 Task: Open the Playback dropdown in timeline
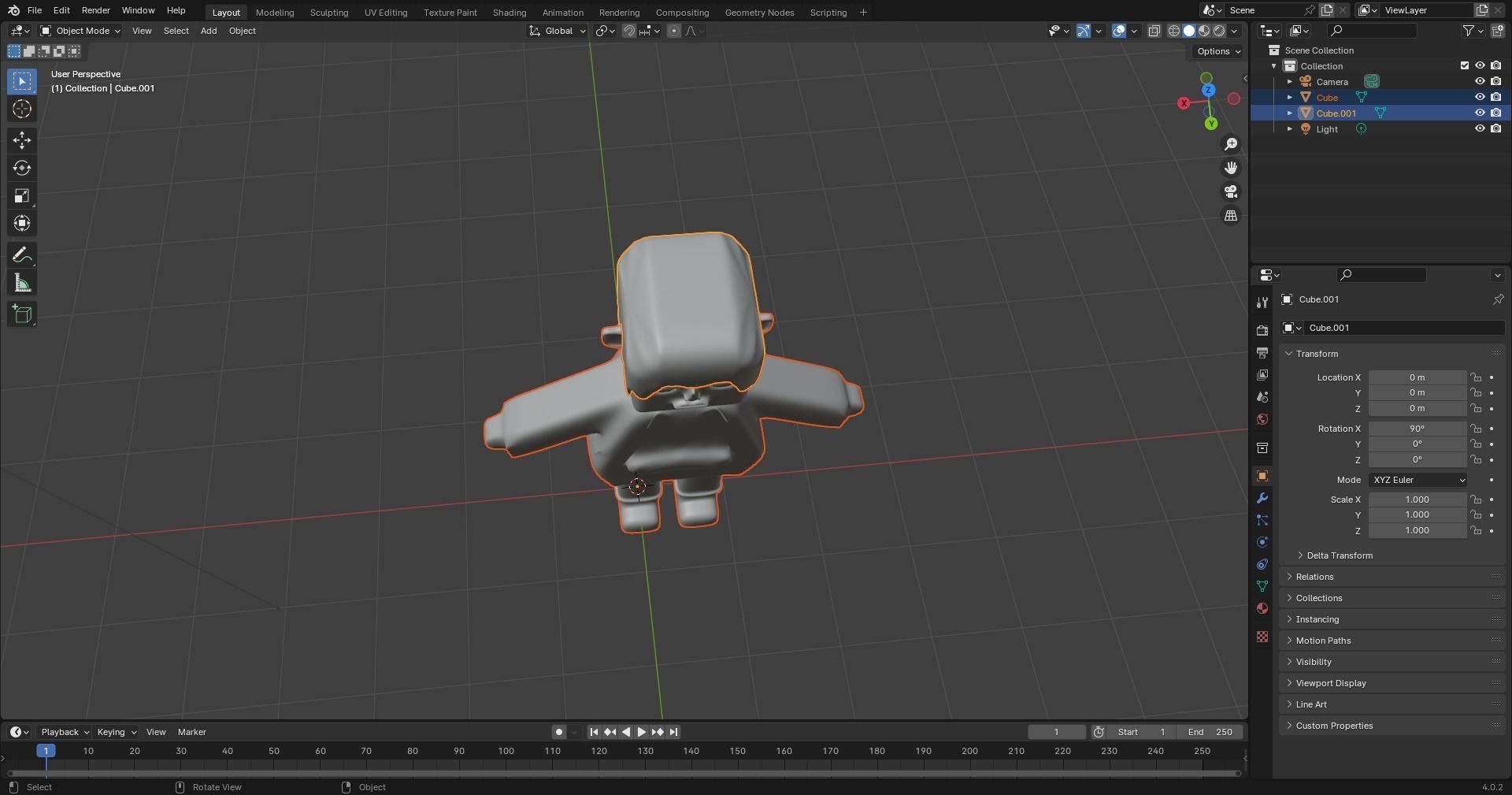coord(65,732)
